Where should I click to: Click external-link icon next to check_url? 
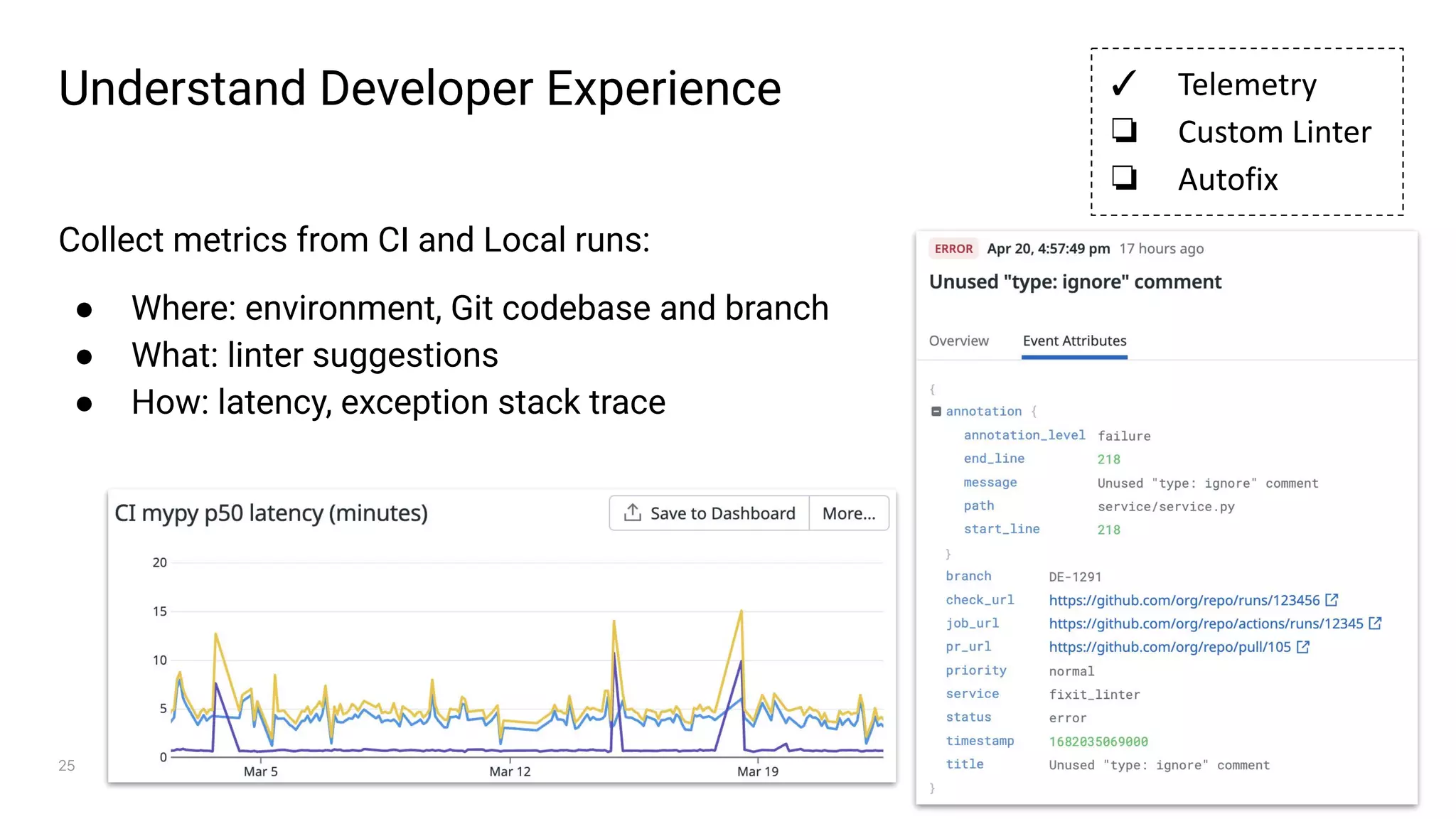1332,600
